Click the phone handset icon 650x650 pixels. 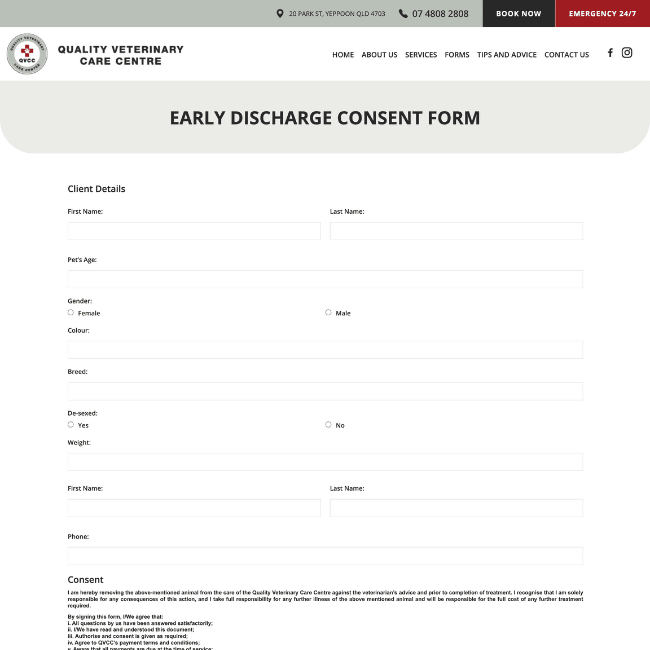tap(403, 14)
